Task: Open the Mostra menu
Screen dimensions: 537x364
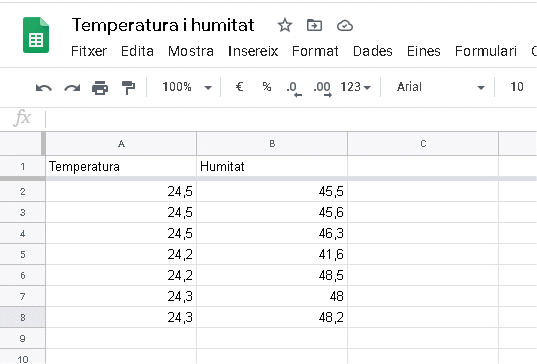Action: [x=191, y=51]
